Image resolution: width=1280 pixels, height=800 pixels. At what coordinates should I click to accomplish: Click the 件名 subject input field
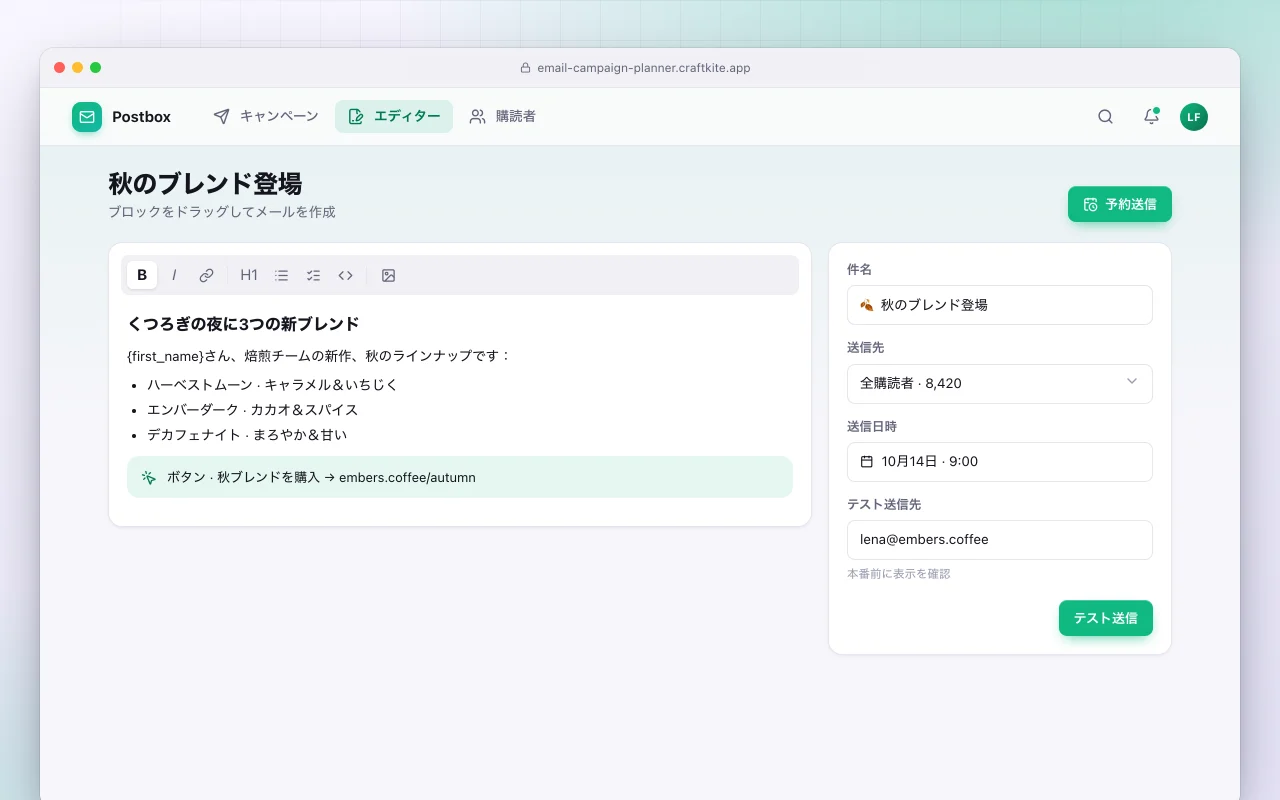point(1000,305)
